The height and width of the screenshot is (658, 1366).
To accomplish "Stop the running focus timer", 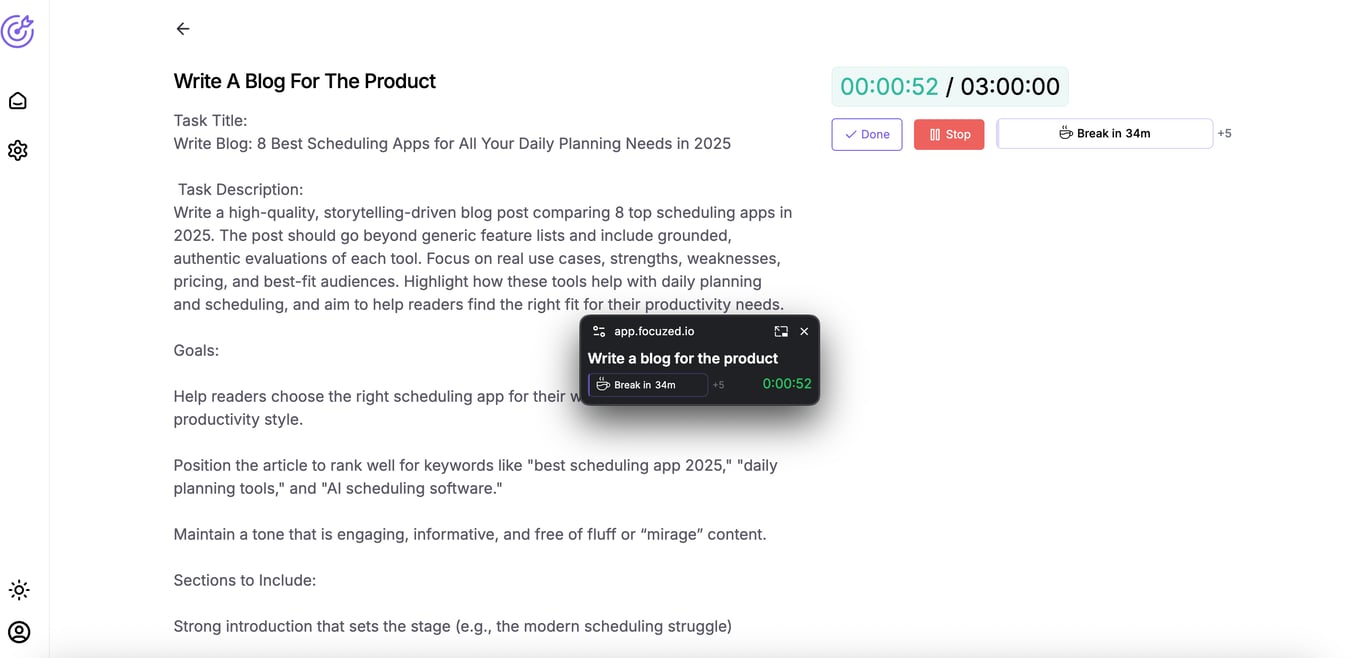I will (x=949, y=134).
